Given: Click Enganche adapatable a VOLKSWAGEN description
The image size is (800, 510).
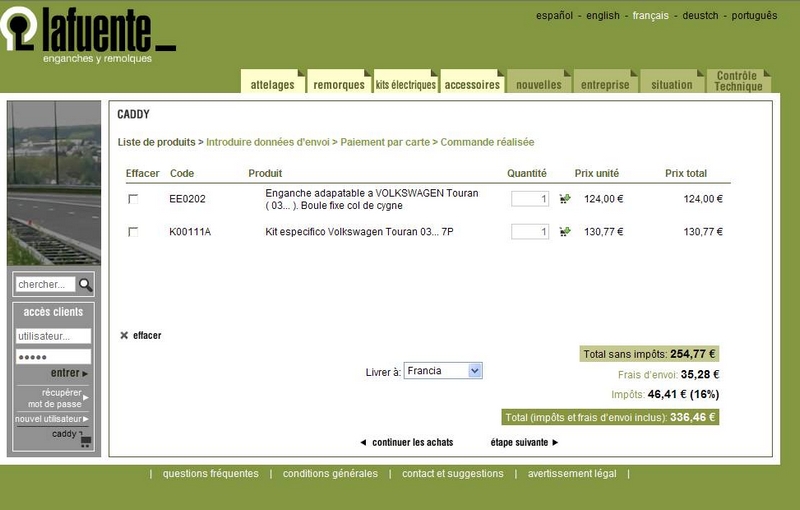Looking at the screenshot, I should tap(372, 199).
